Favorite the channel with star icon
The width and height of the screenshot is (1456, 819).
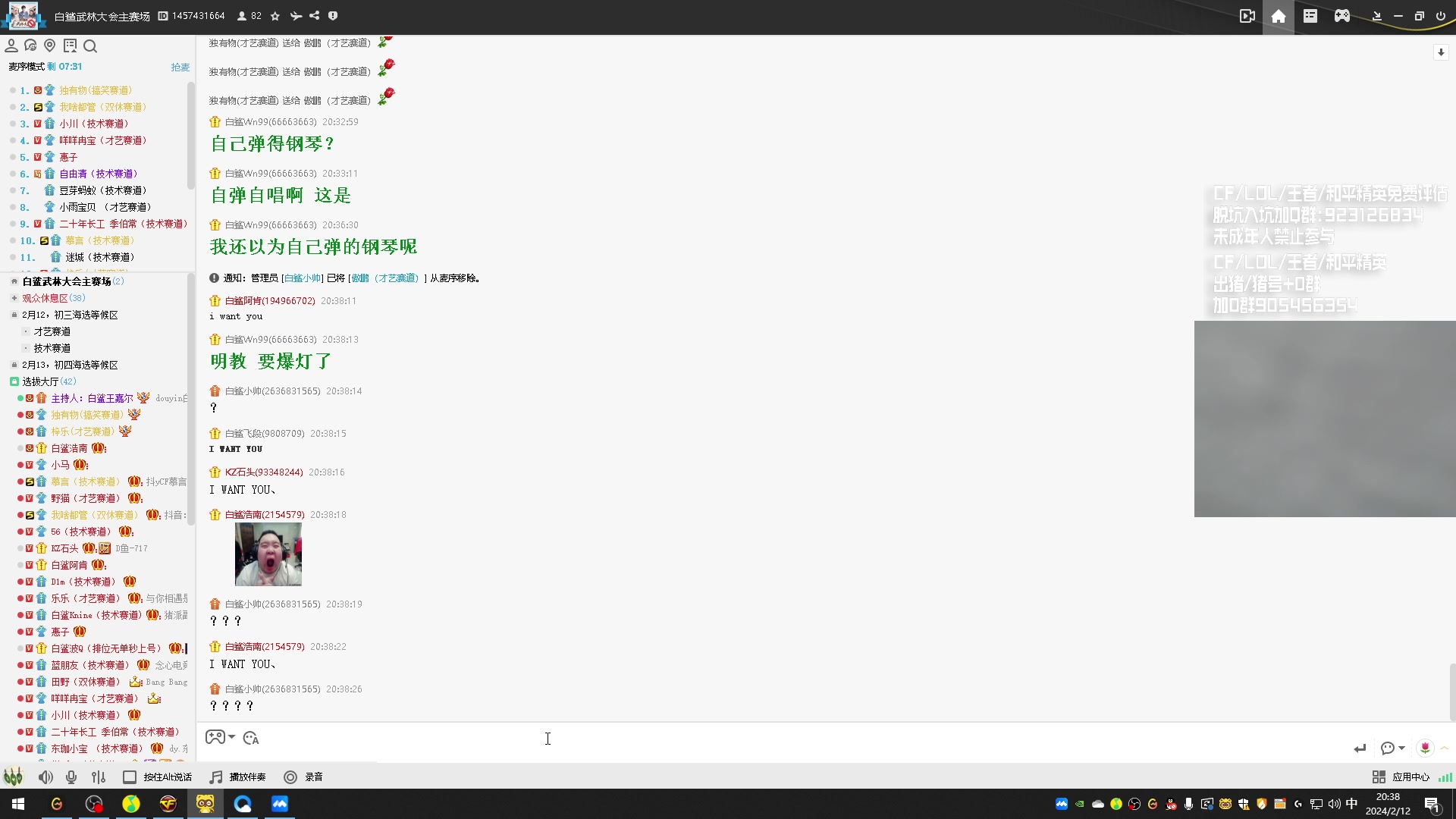(275, 16)
